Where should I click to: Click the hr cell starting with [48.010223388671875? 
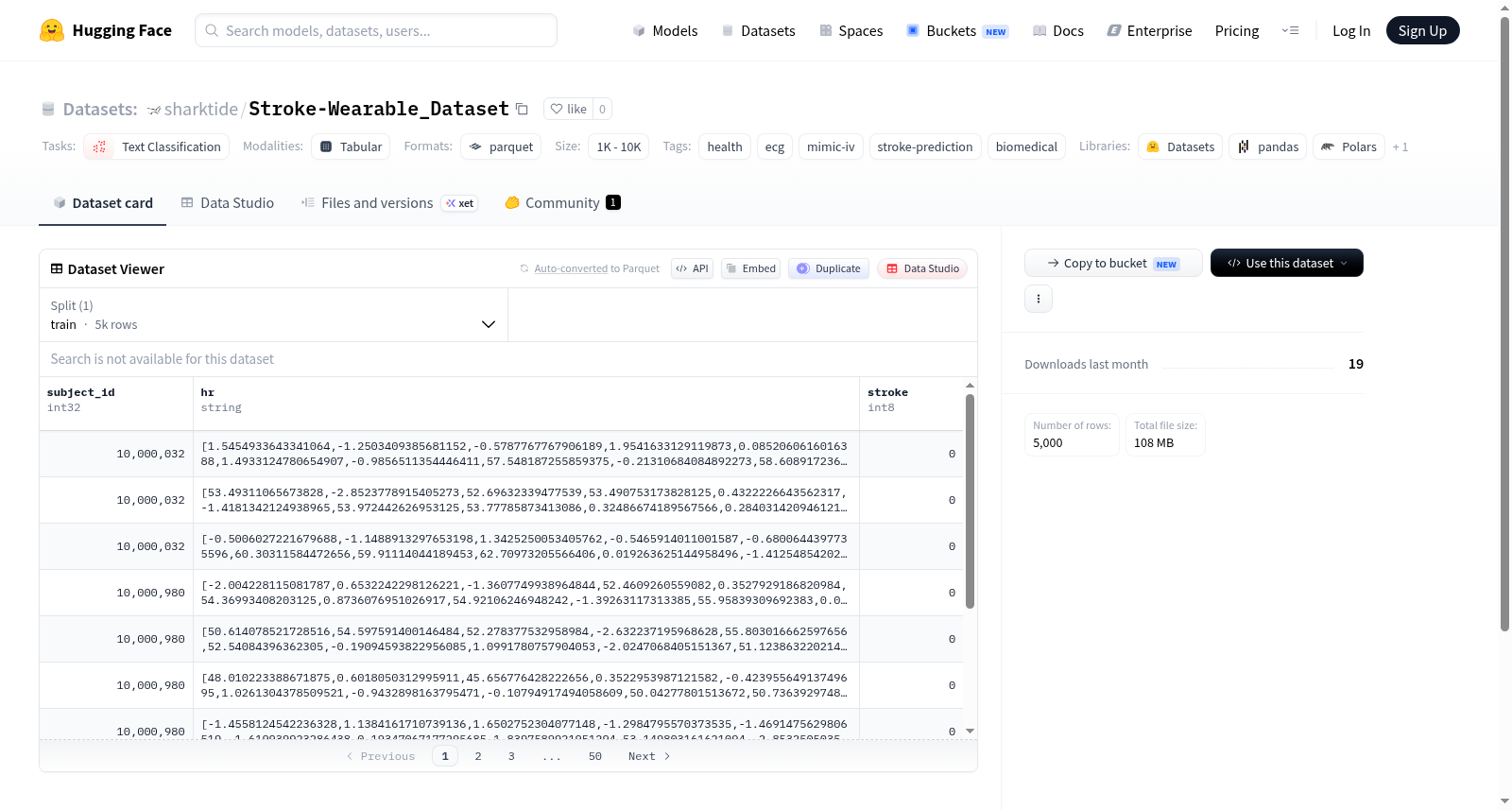click(x=526, y=685)
